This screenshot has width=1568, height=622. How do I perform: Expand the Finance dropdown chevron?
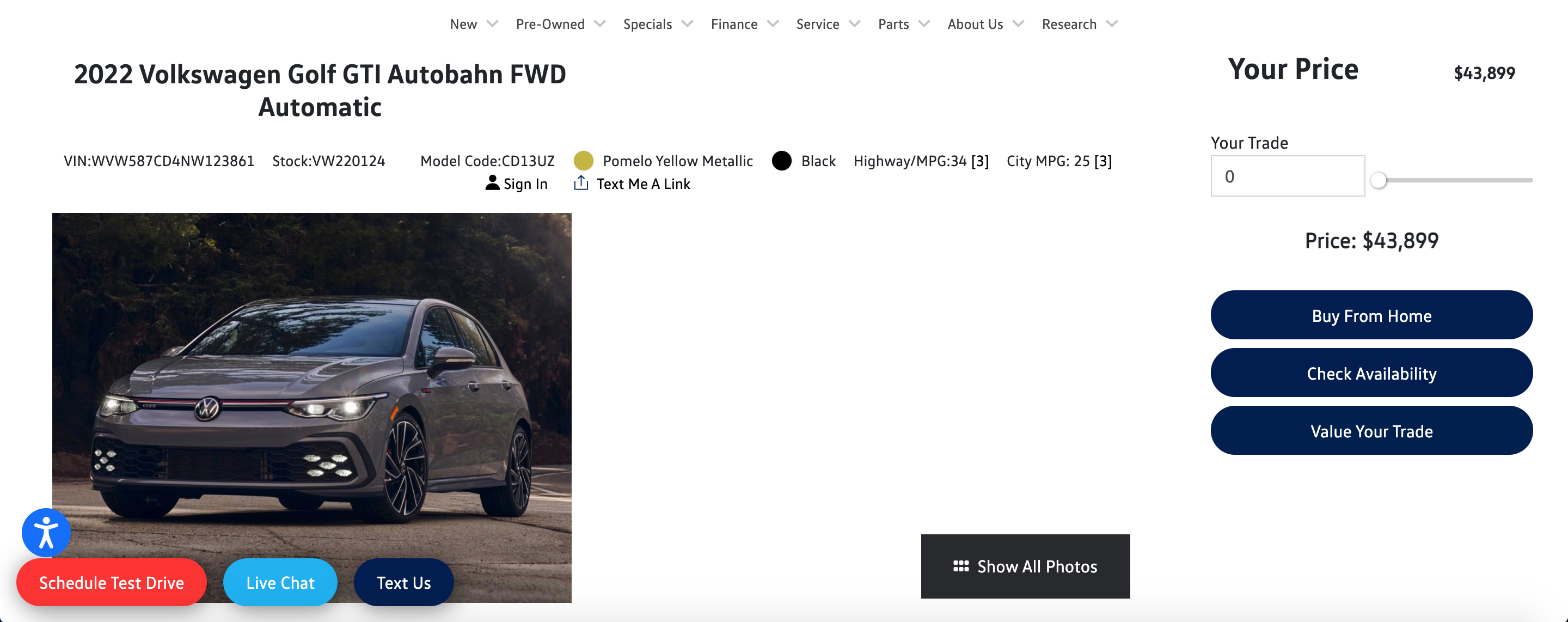[x=773, y=24]
